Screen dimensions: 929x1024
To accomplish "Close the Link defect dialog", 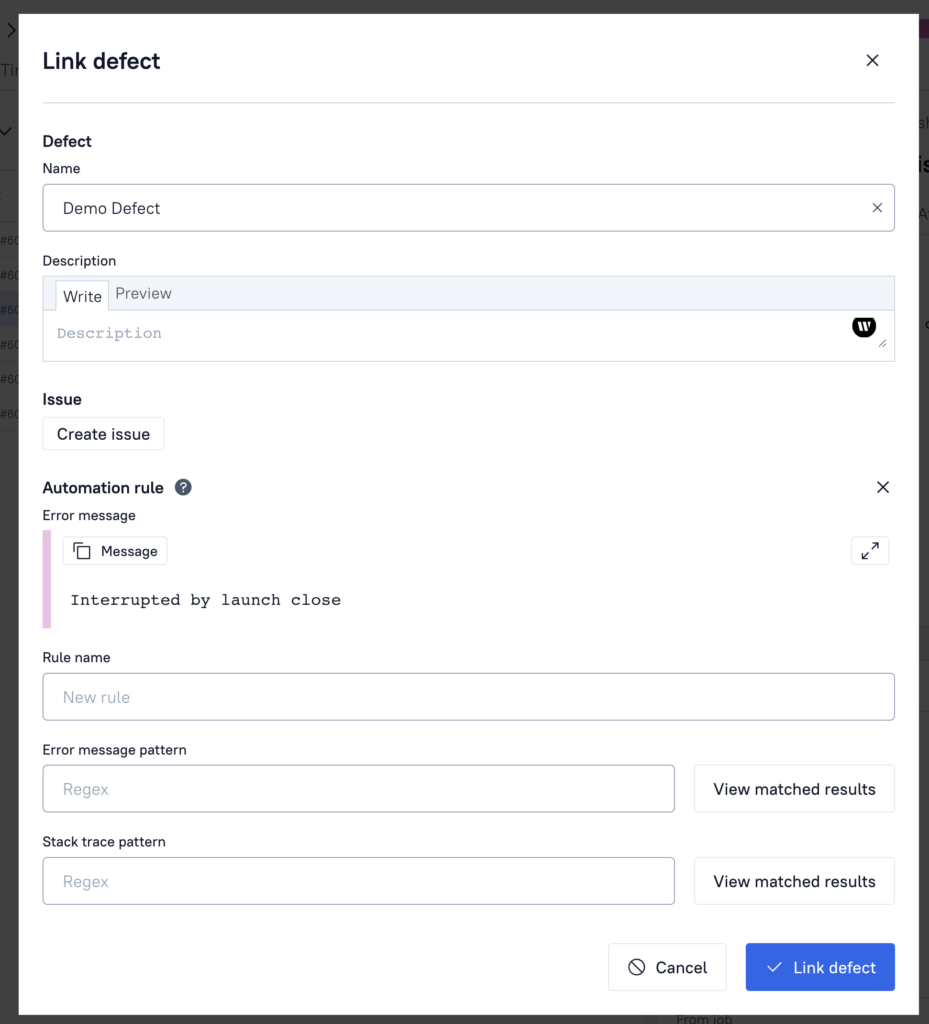I will click(872, 61).
